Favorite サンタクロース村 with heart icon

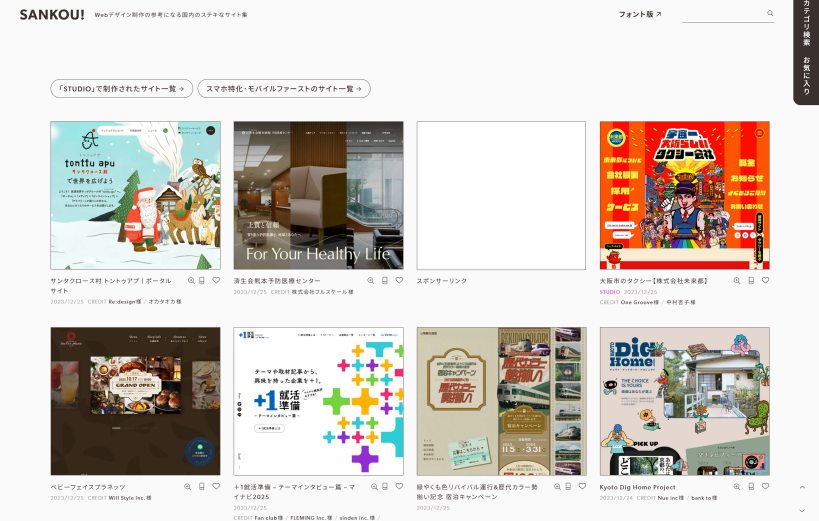coord(215,281)
